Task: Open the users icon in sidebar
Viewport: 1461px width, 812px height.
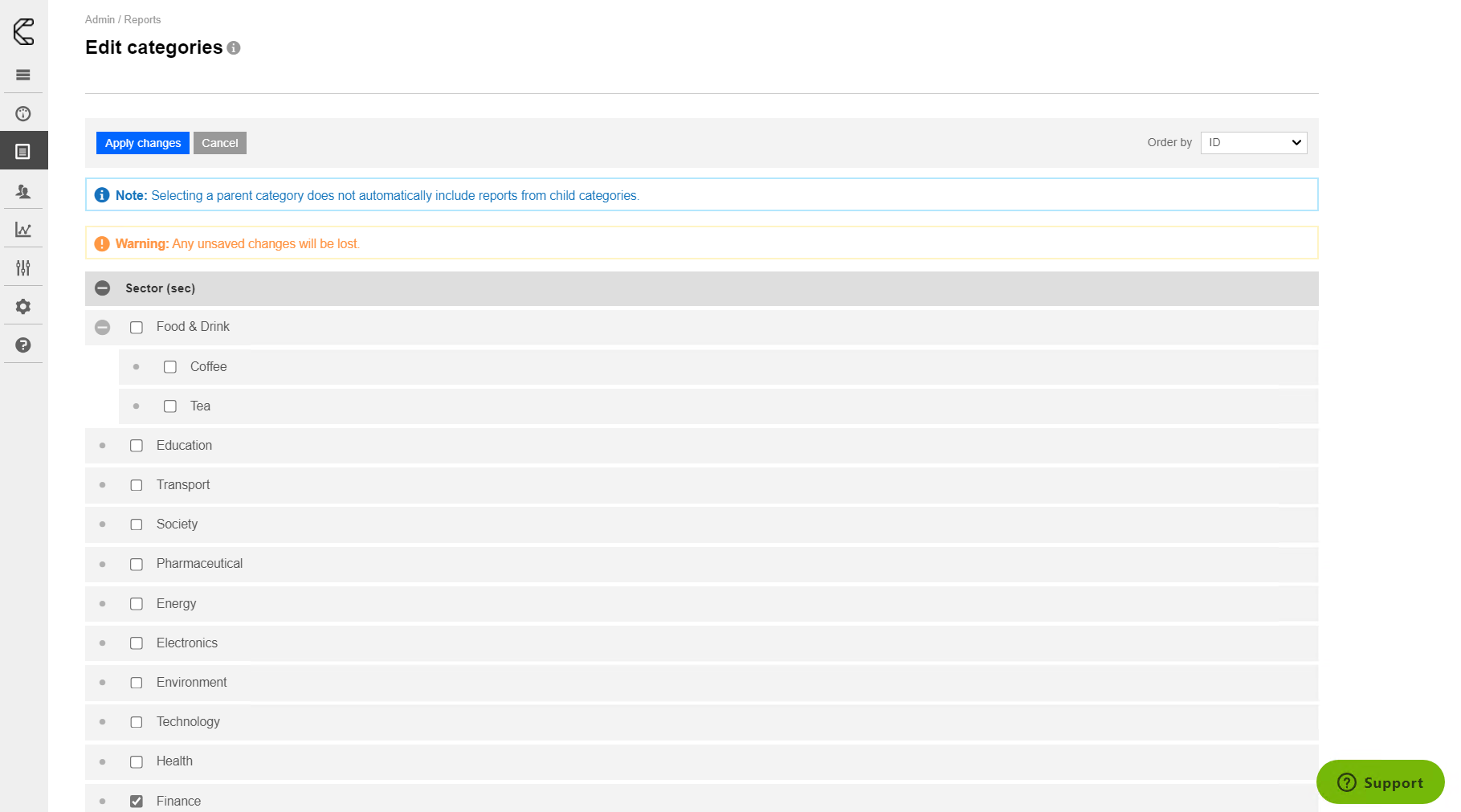Action: (x=23, y=191)
